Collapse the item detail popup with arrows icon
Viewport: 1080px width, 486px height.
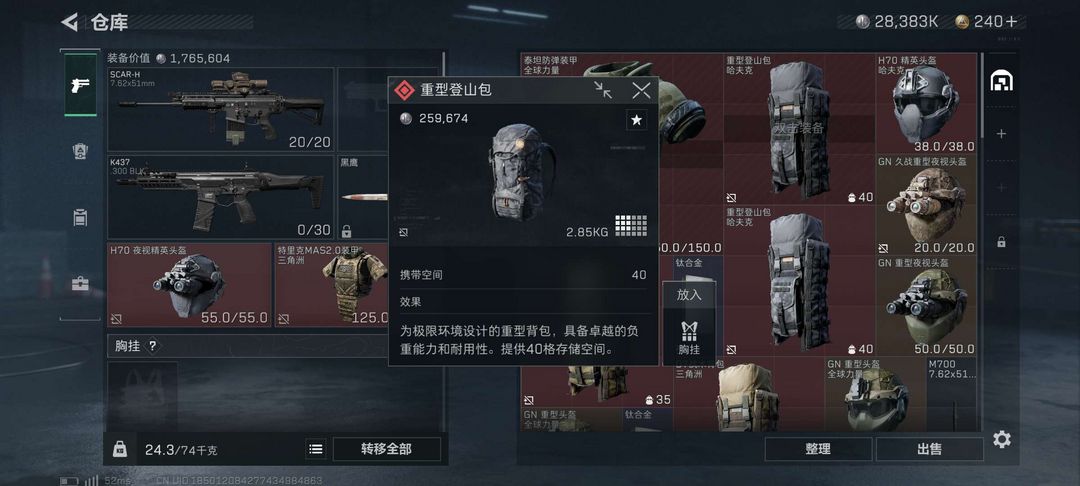click(x=603, y=89)
